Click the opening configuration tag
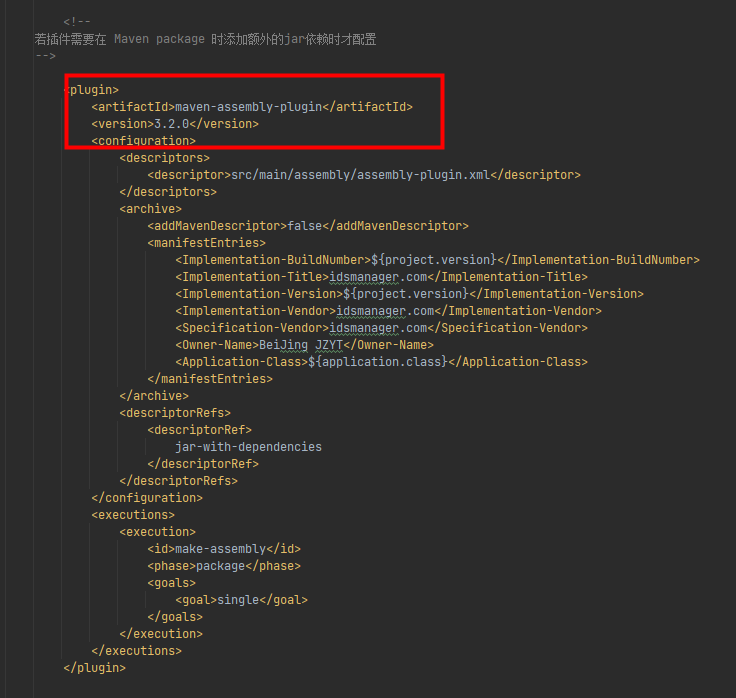The width and height of the screenshot is (736, 698). coord(144,141)
